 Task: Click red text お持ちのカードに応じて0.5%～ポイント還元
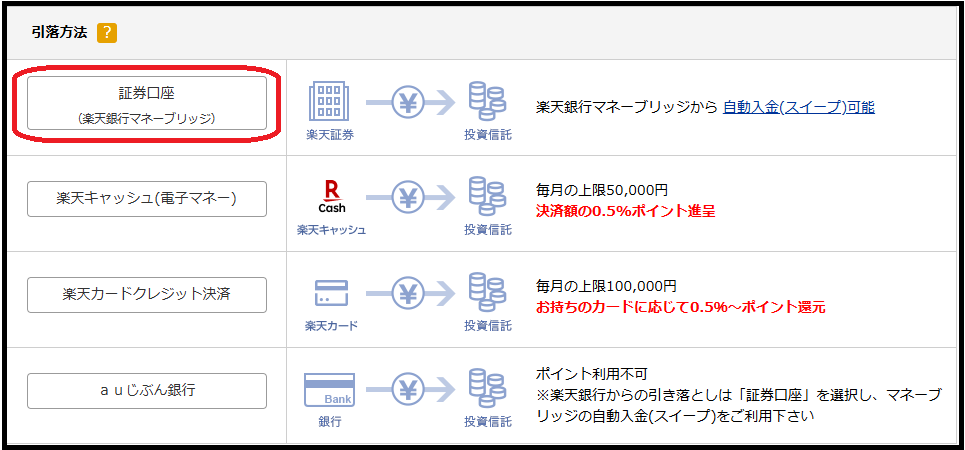click(680, 307)
